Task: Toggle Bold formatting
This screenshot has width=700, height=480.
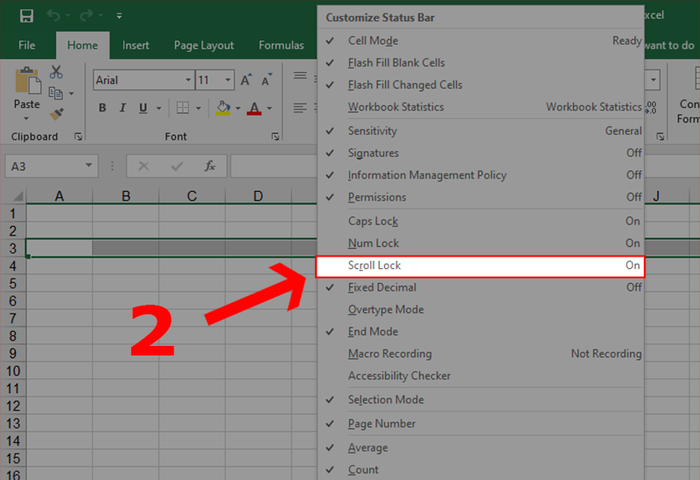Action: click(102, 108)
